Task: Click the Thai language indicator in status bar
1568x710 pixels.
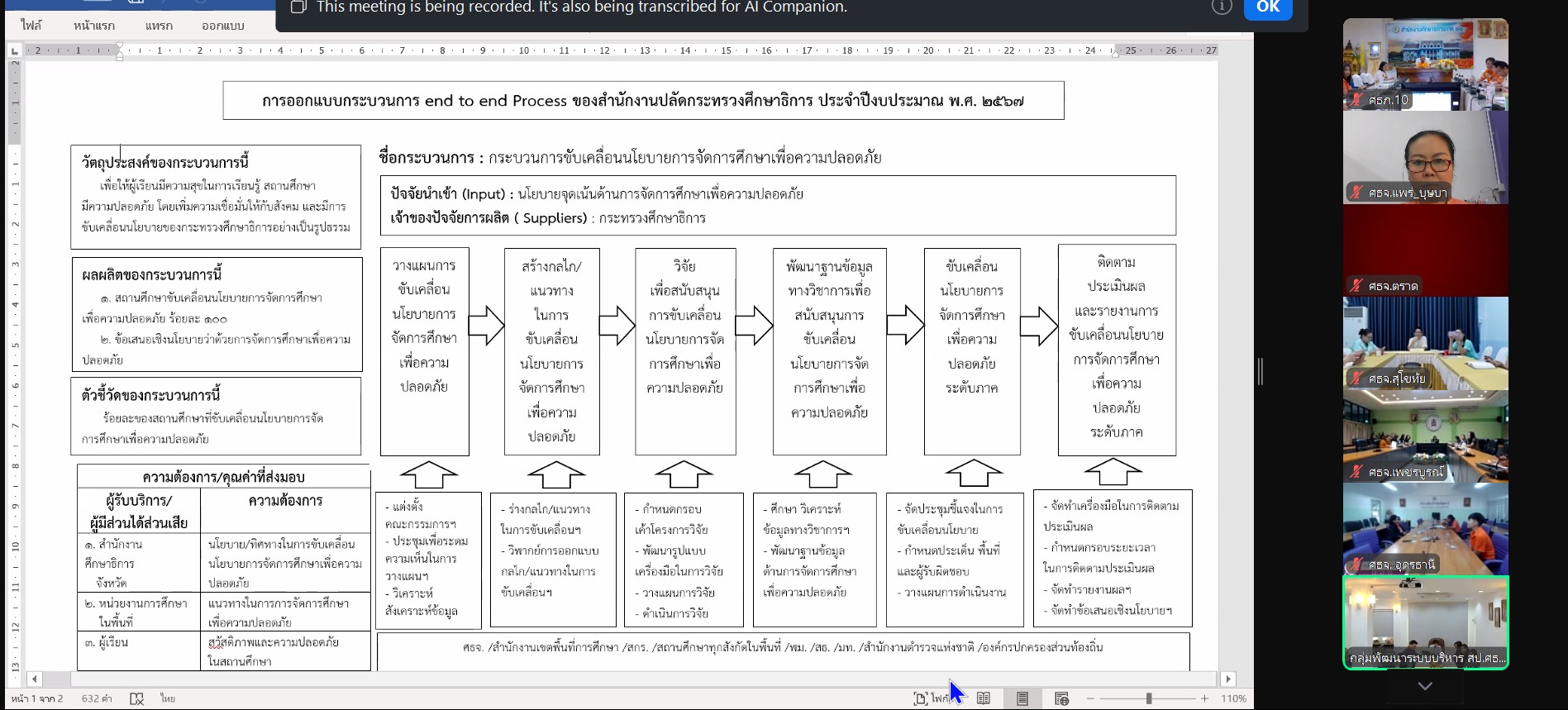Action: pos(168,698)
